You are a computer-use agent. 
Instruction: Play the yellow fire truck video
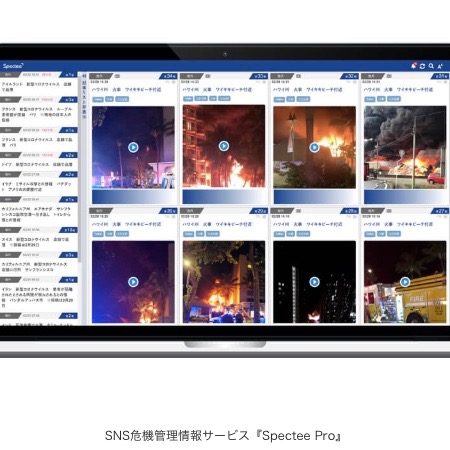[x=405, y=282]
